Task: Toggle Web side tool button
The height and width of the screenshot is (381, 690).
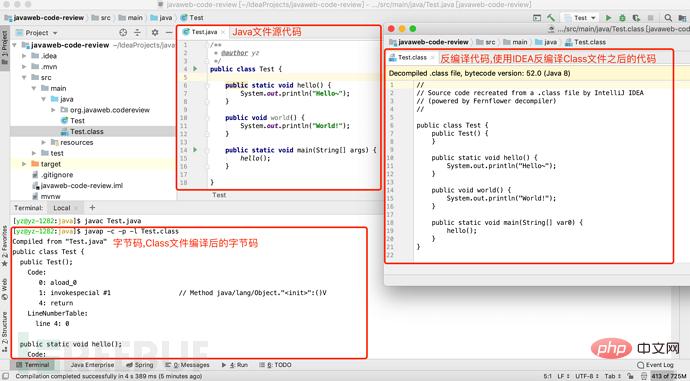Action: pos(5,289)
